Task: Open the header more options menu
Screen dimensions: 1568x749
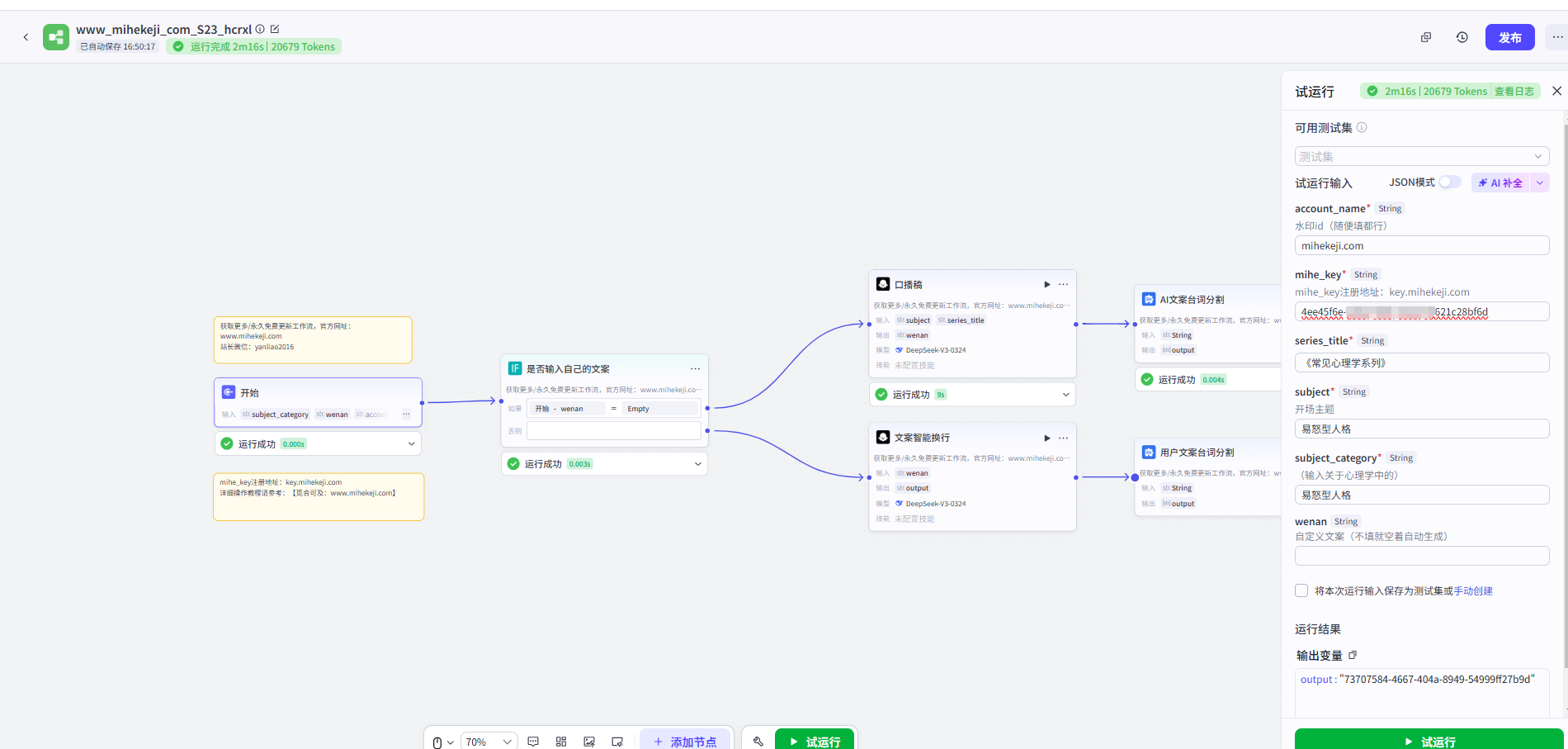Action: click(1557, 37)
